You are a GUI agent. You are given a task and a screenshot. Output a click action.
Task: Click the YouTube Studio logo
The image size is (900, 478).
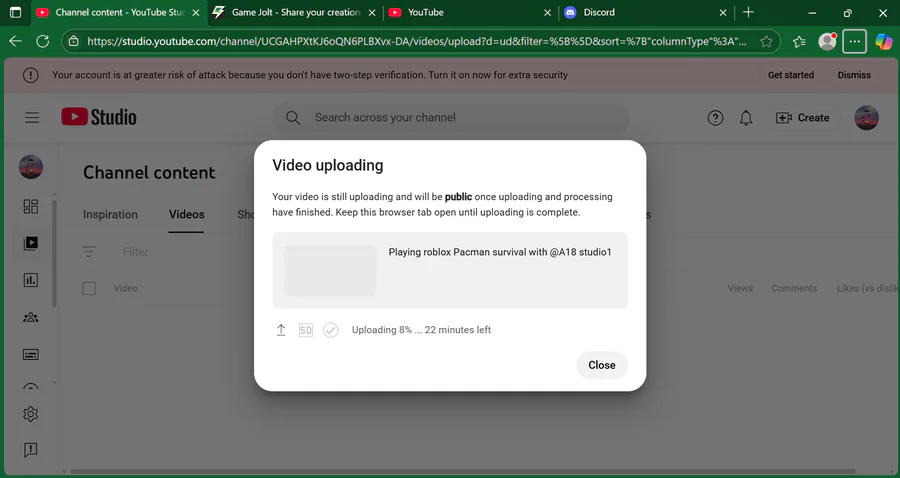pyautogui.click(x=99, y=117)
